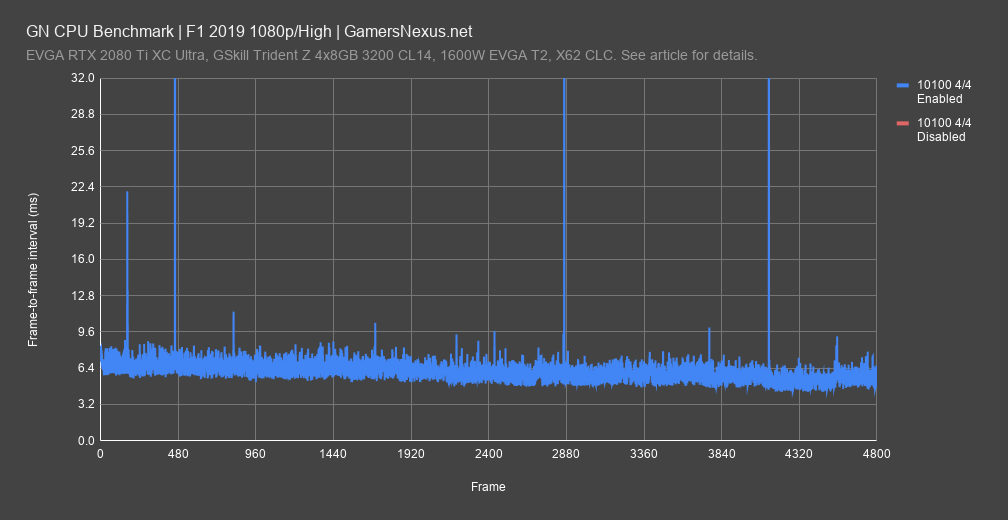Click the 960 x-axis label
This screenshot has height=520, width=1008.
(x=255, y=453)
